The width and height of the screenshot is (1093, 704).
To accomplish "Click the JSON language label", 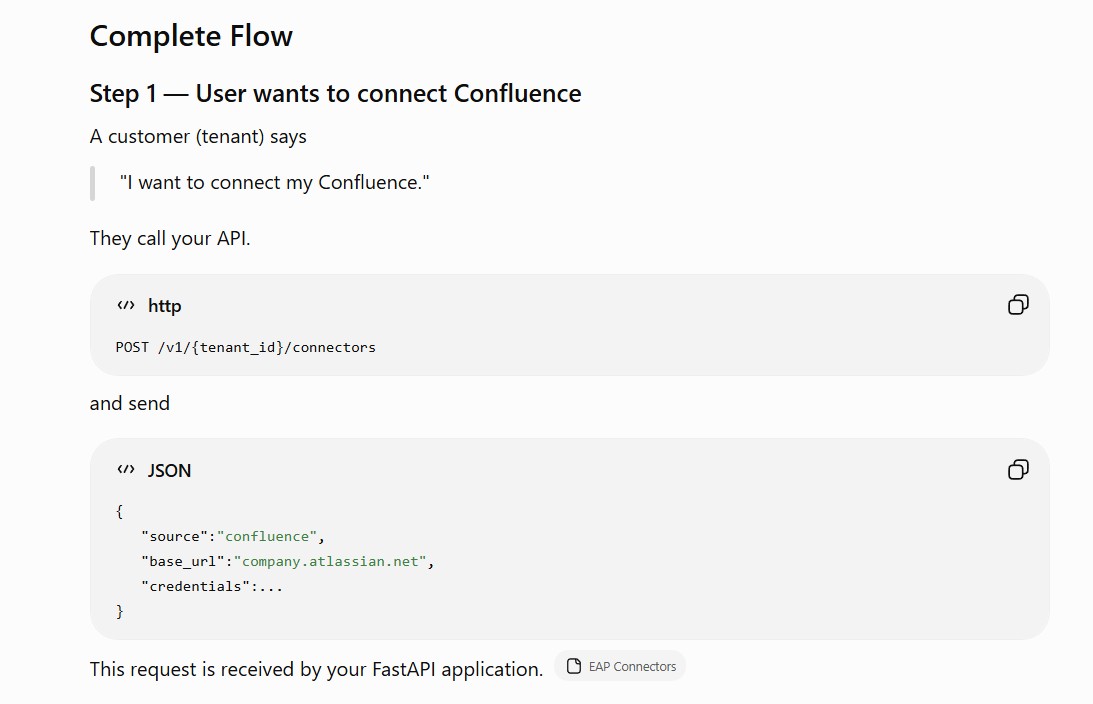I will (169, 470).
